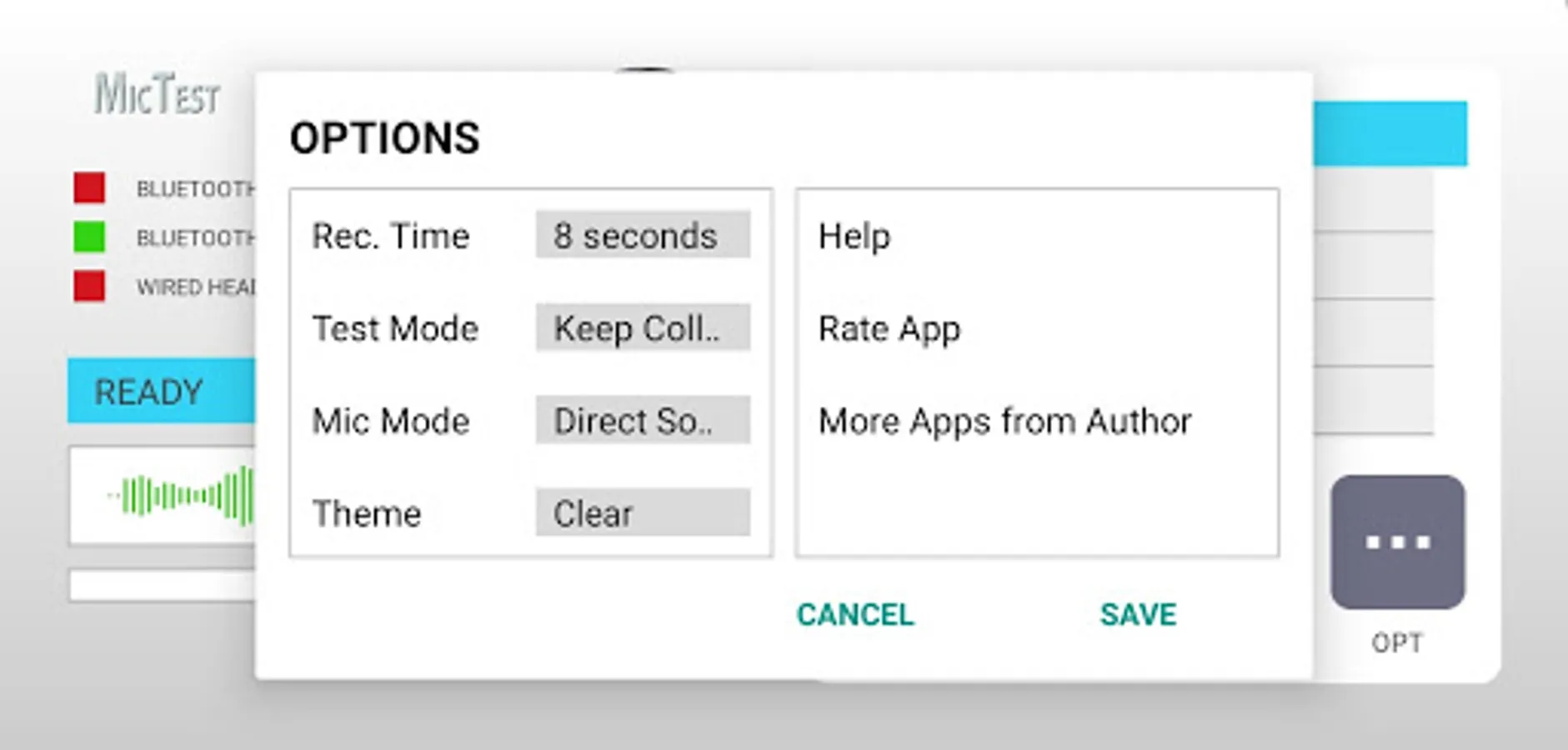This screenshot has height=750, width=1568.
Task: Open the OPT three-dots options button
Action: click(x=1397, y=542)
